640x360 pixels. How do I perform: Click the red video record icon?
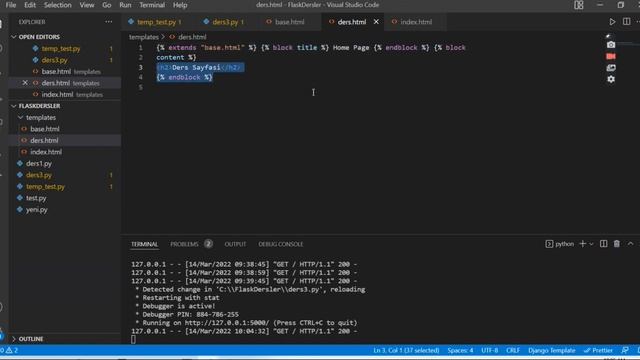click(x=611, y=56)
